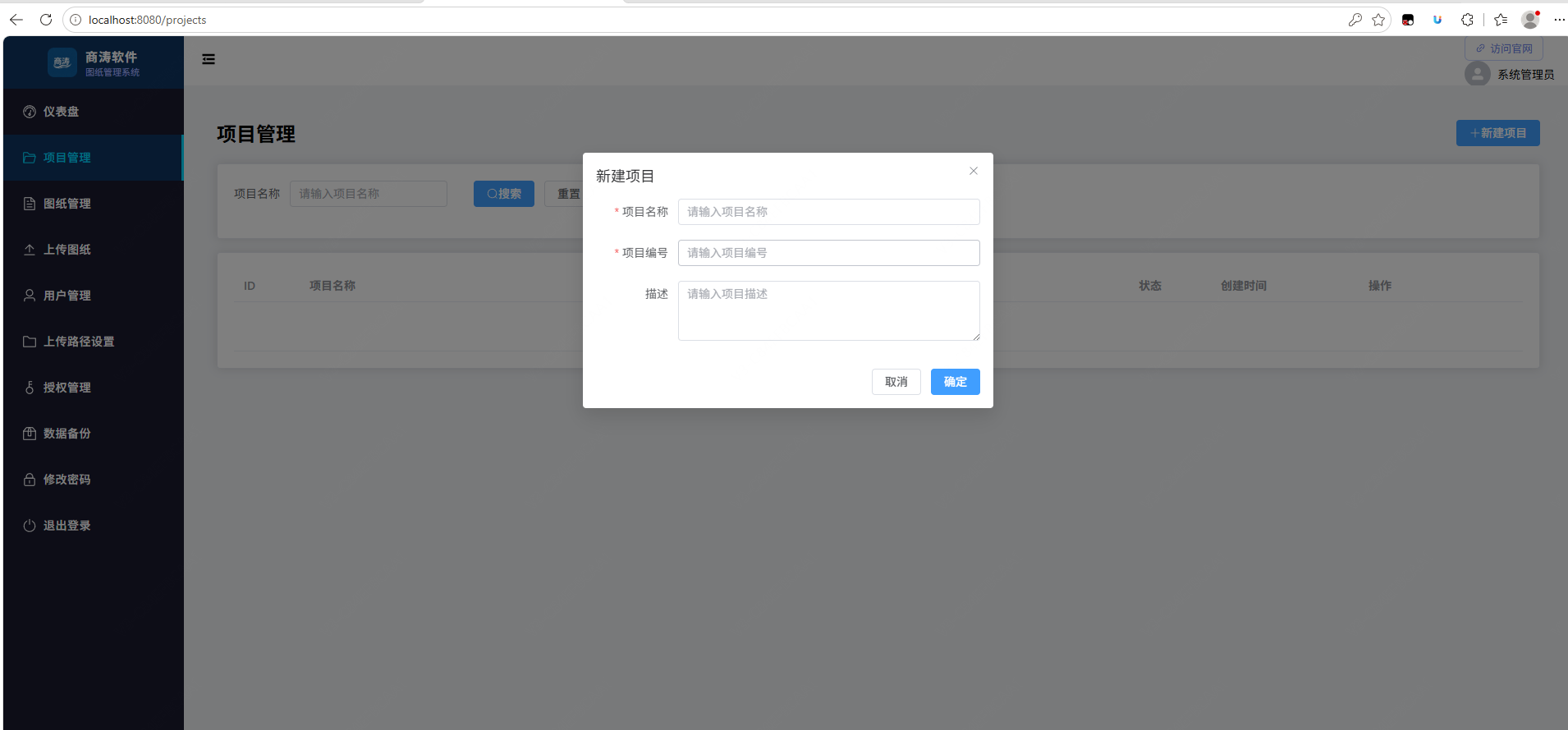Click the 搜索 button

coord(504,194)
